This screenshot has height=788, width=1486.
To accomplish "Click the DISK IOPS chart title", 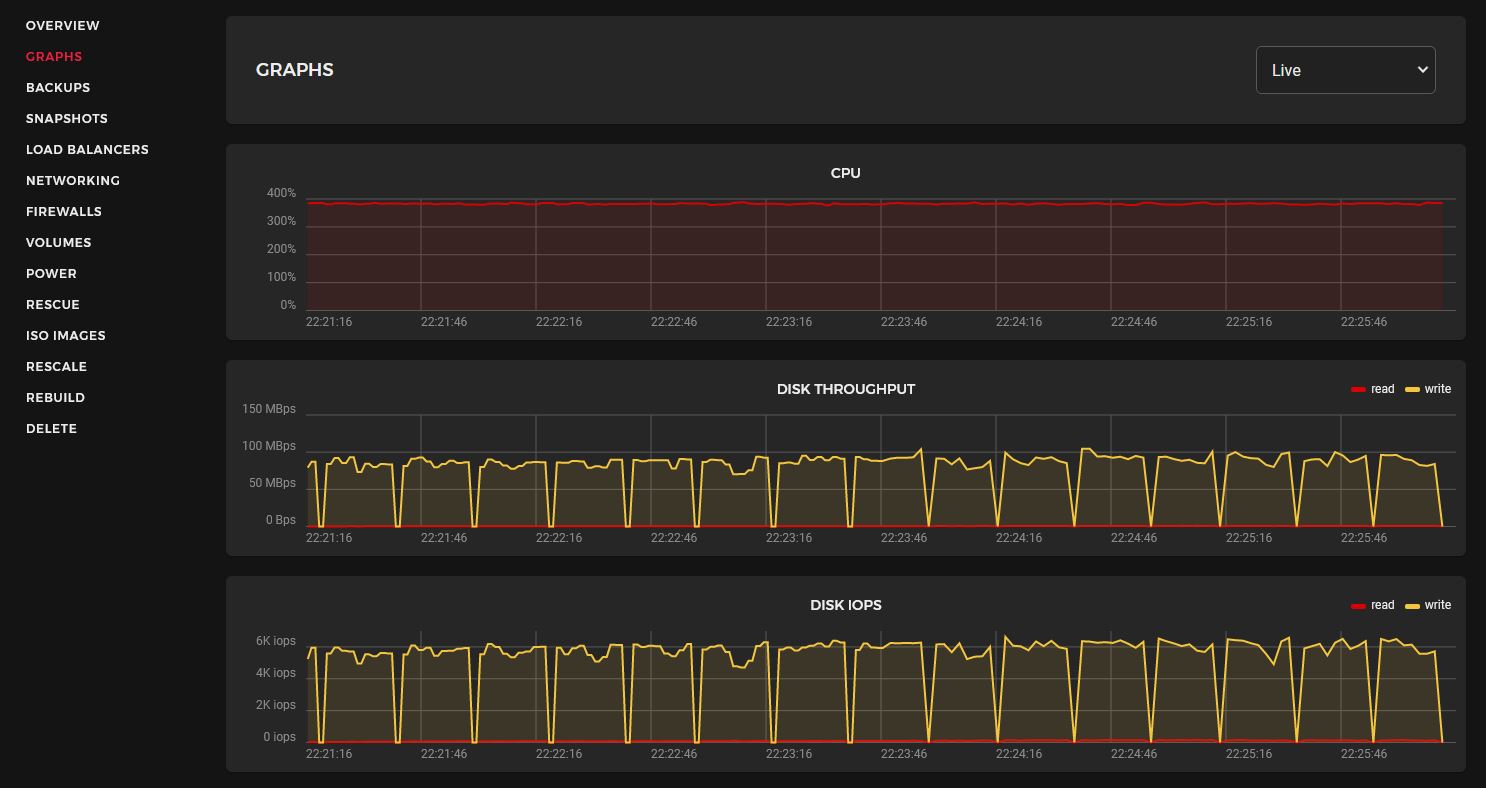I will tap(845, 605).
